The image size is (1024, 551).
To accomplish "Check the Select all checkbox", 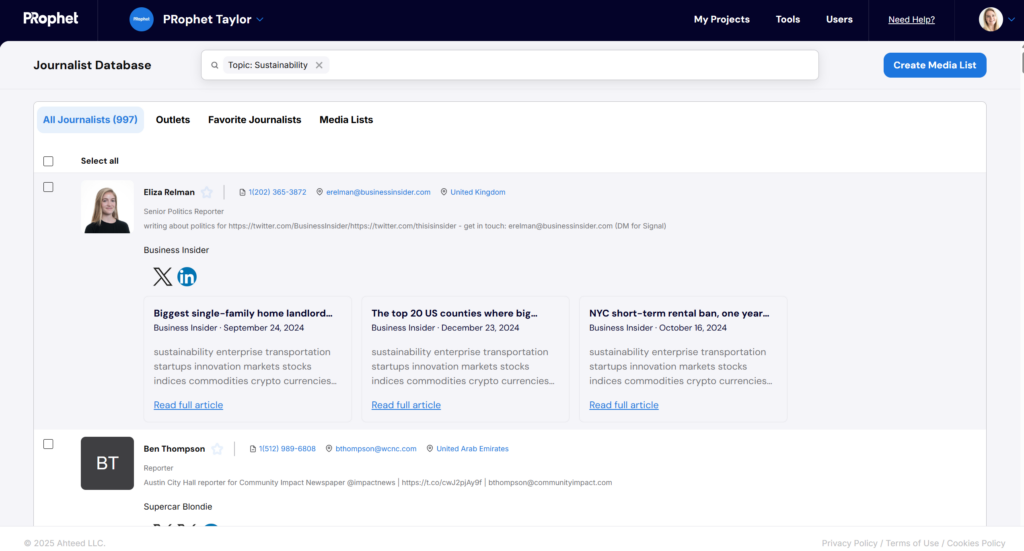I will click(x=48, y=161).
